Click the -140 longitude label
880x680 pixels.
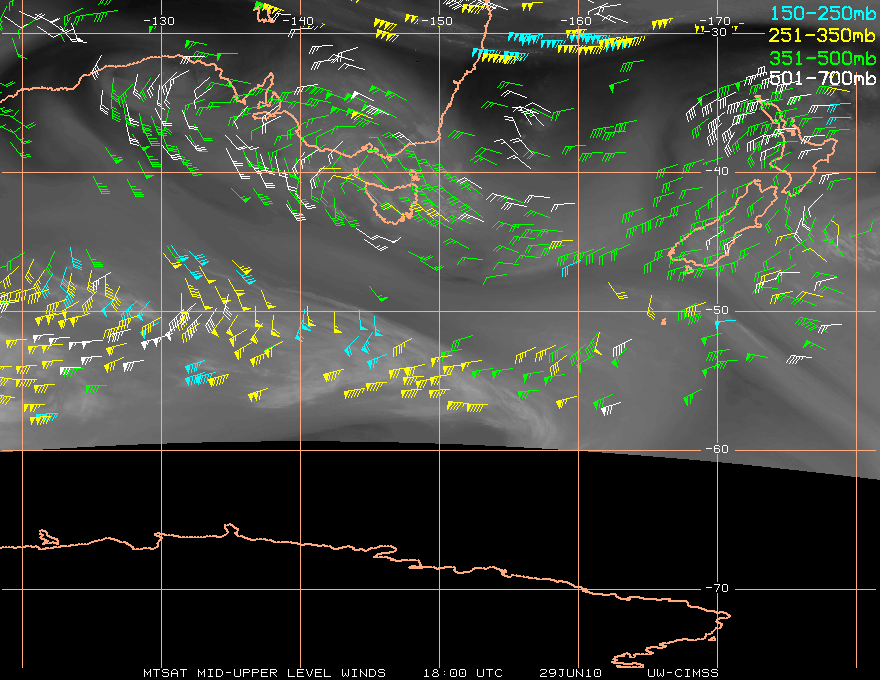[297, 21]
